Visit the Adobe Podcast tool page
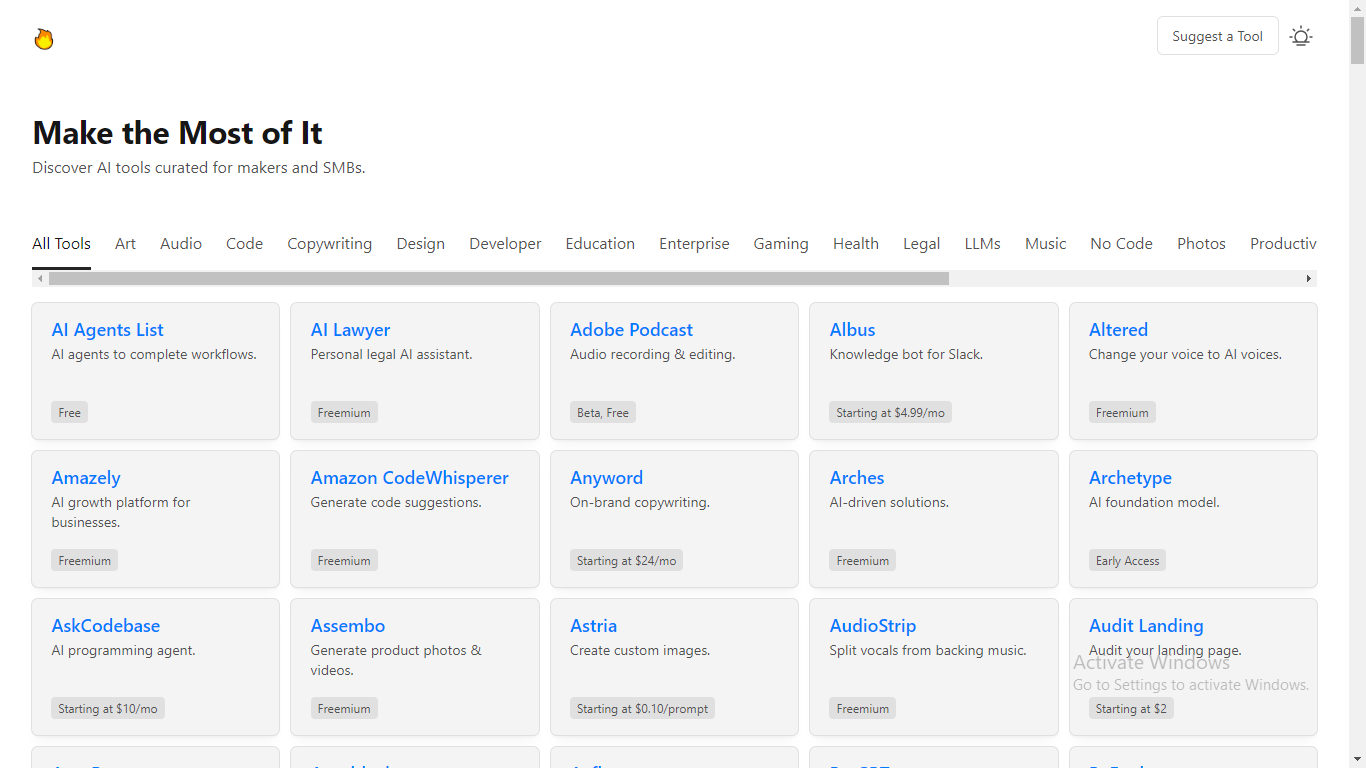Image resolution: width=1366 pixels, height=768 pixels. click(x=631, y=330)
